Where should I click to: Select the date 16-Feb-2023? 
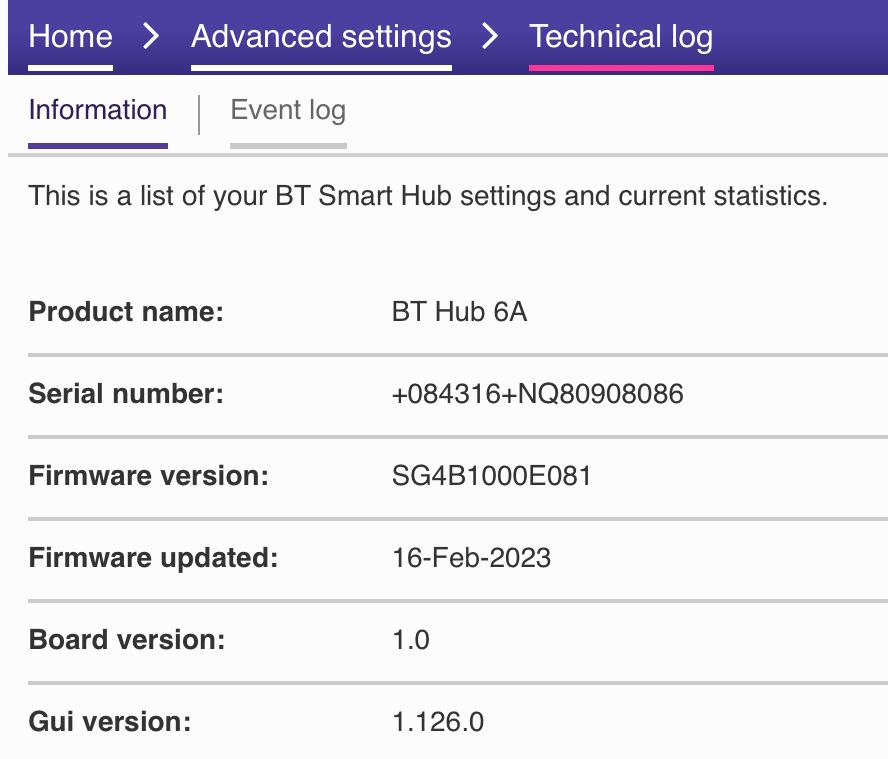(471, 557)
